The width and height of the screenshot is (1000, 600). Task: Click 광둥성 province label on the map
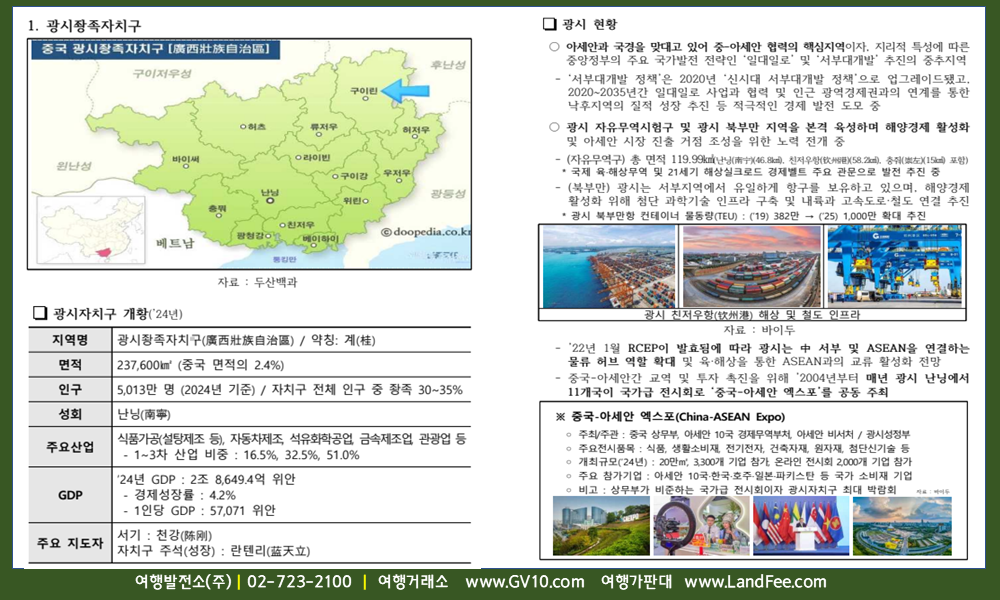coord(448,193)
